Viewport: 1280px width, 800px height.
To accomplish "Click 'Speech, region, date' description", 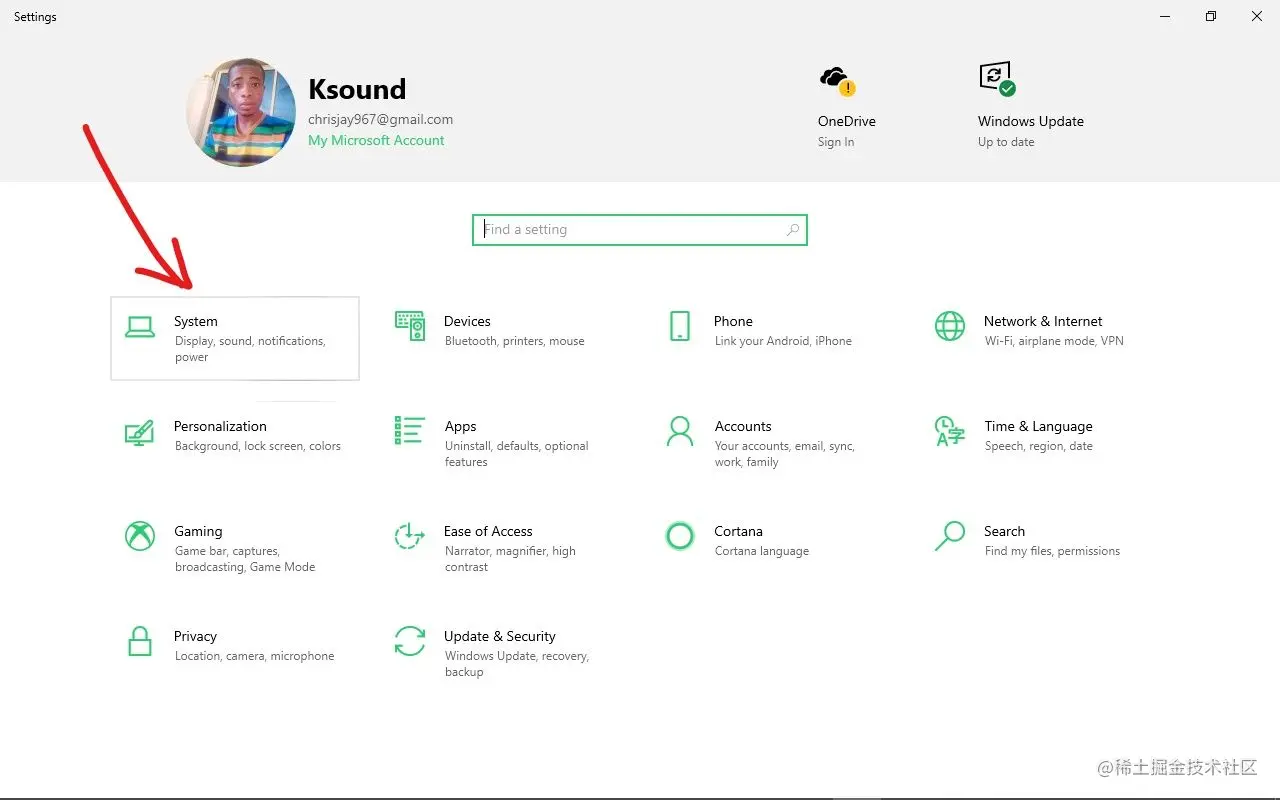I will (x=1038, y=446).
